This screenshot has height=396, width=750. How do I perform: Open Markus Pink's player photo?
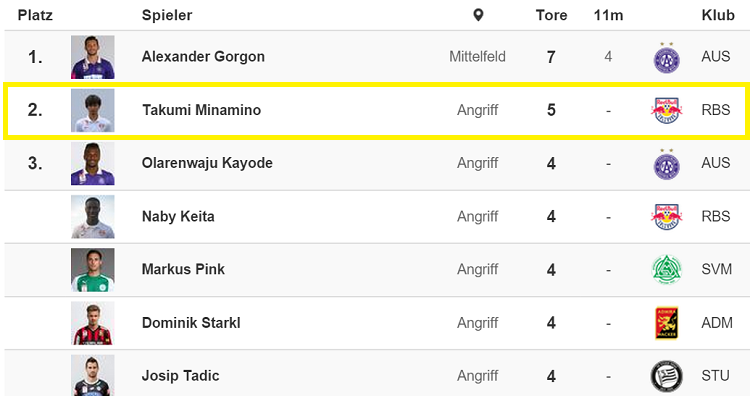pyautogui.click(x=93, y=270)
